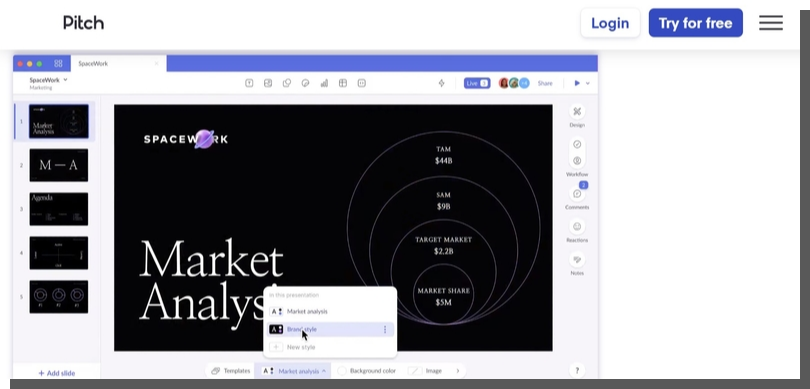The width and height of the screenshot is (810, 389).
Task: Open the Design panel icon
Action: (x=577, y=112)
